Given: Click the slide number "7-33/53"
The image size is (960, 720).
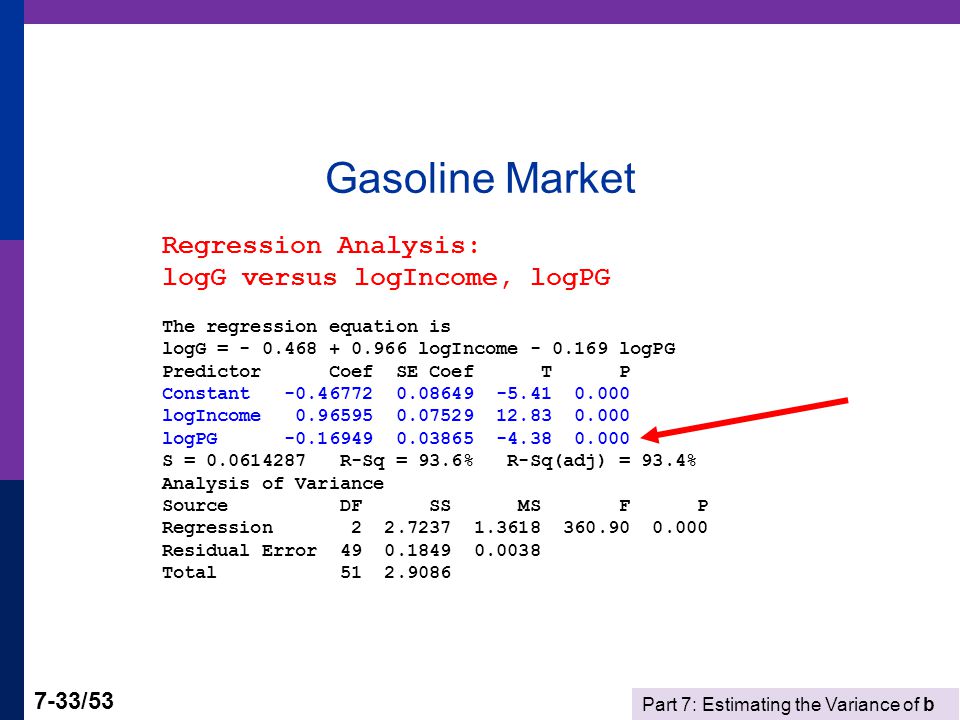Looking at the screenshot, I should tap(74, 701).
